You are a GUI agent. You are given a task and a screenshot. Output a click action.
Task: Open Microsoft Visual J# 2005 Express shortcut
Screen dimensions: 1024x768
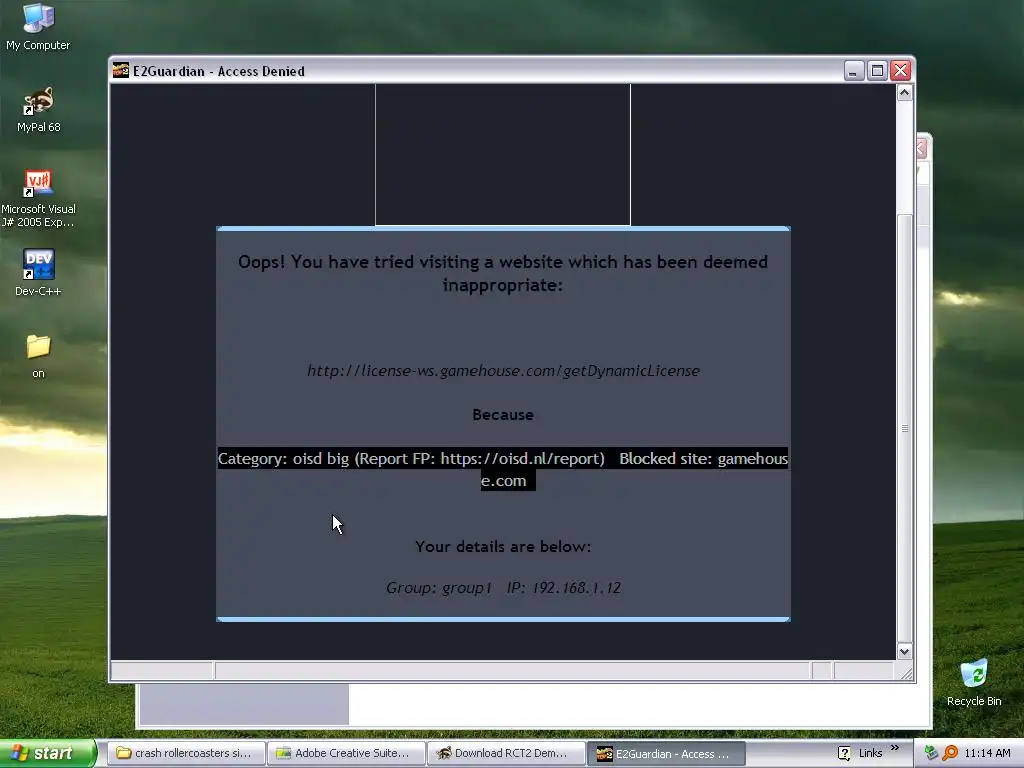tap(38, 199)
